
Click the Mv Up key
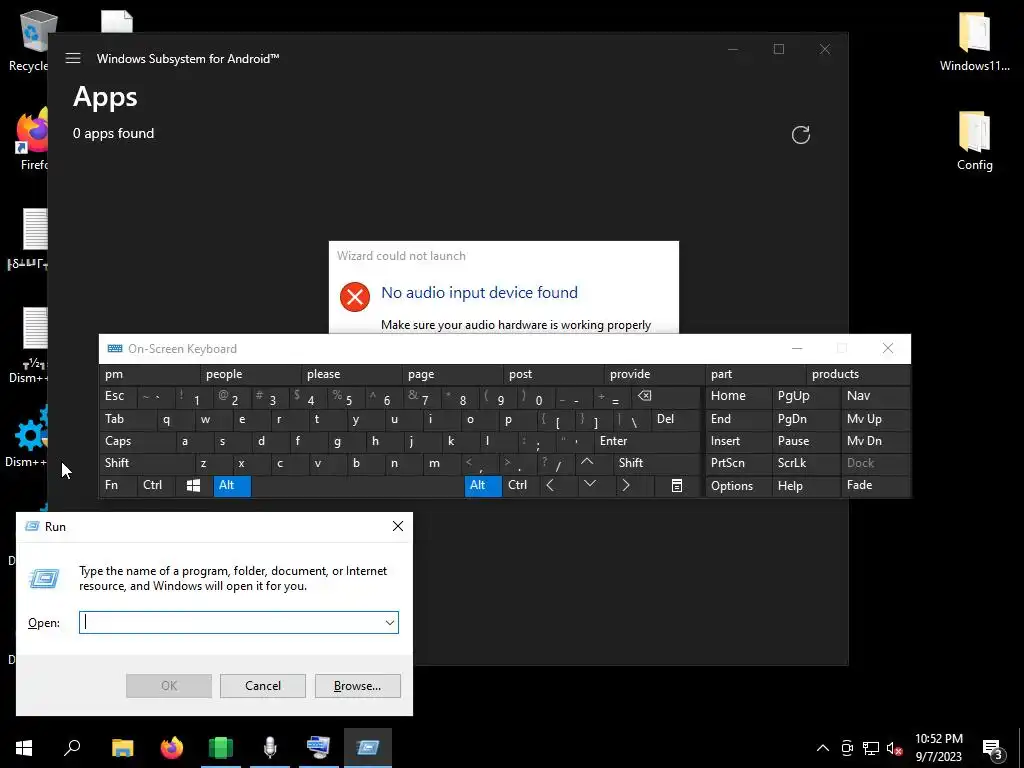tap(875, 419)
